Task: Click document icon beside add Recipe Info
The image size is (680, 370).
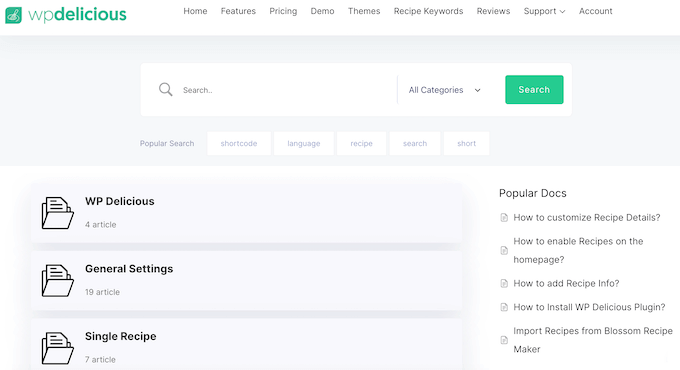Action: [x=504, y=283]
